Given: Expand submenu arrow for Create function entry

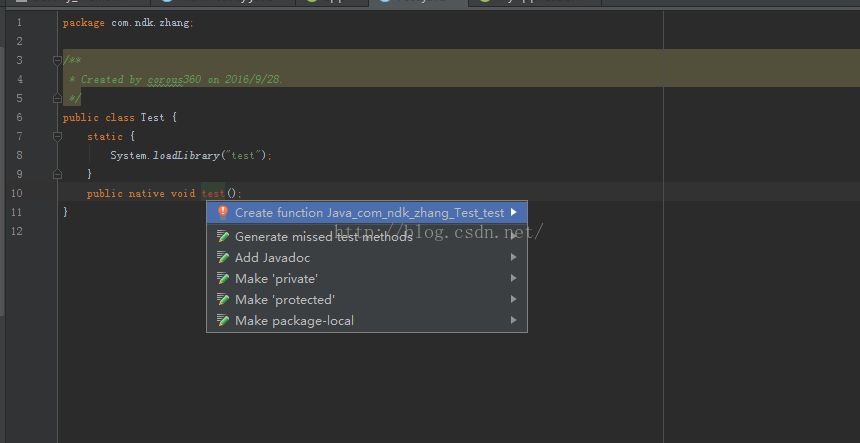Looking at the screenshot, I should click(x=514, y=212).
